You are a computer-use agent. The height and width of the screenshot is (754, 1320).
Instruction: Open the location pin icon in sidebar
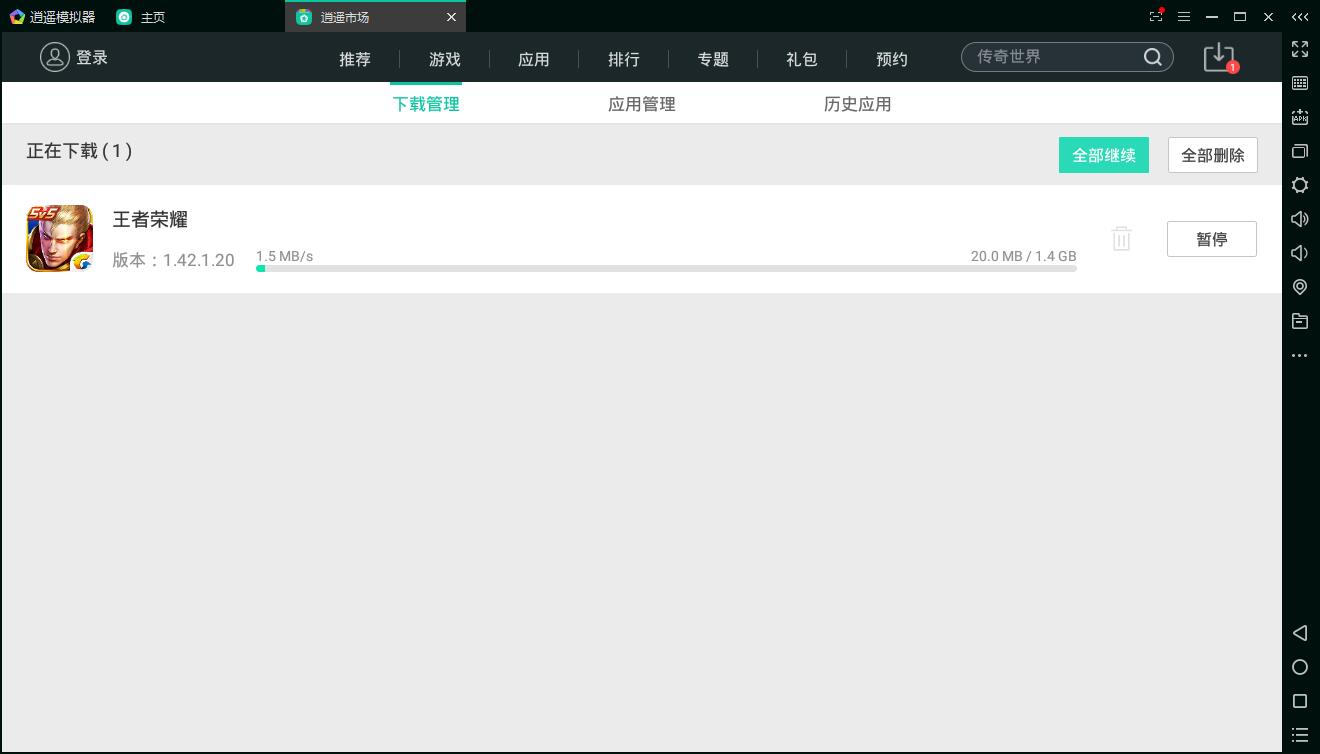tap(1300, 287)
